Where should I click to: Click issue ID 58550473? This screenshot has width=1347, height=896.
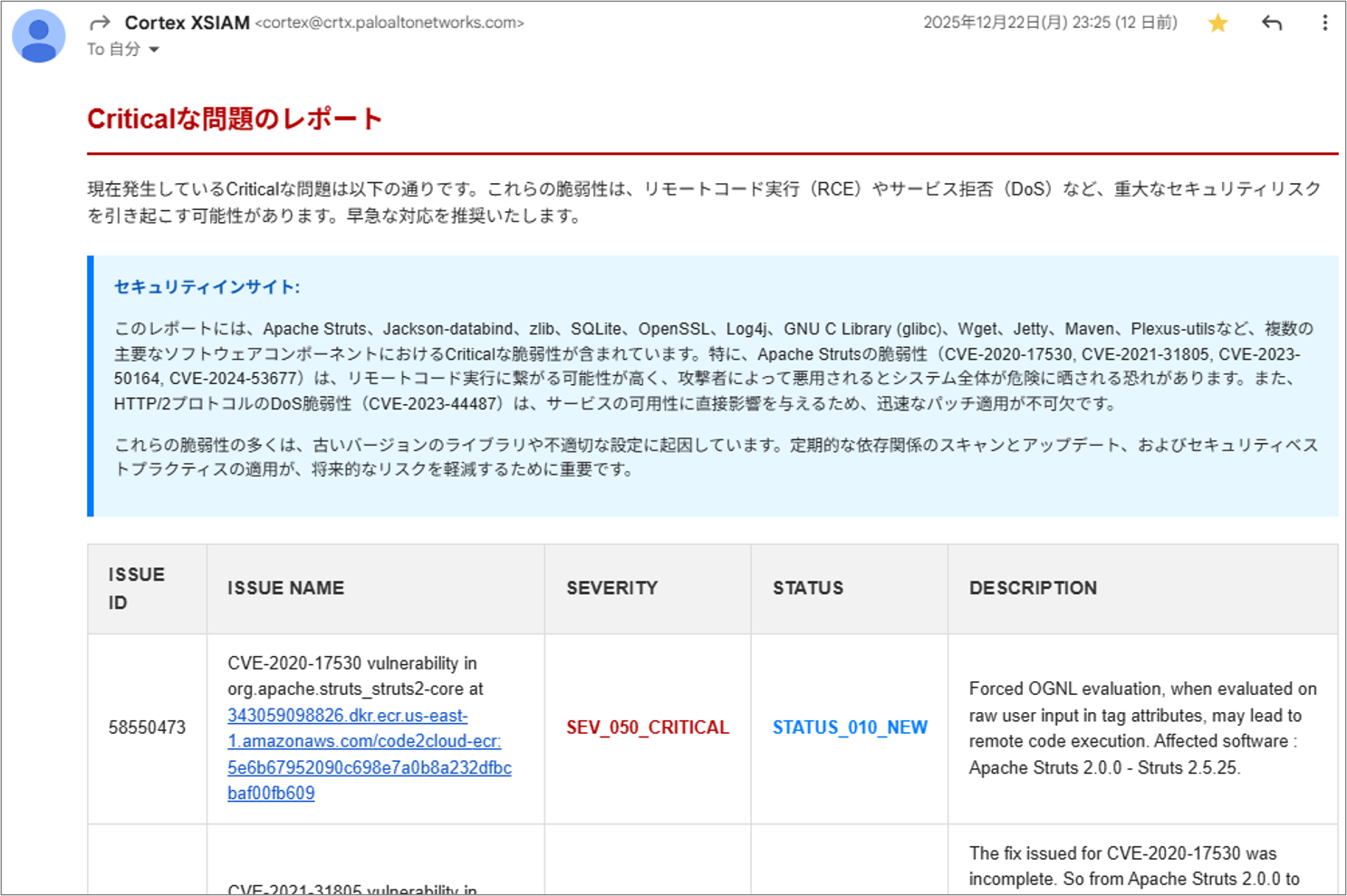147,727
